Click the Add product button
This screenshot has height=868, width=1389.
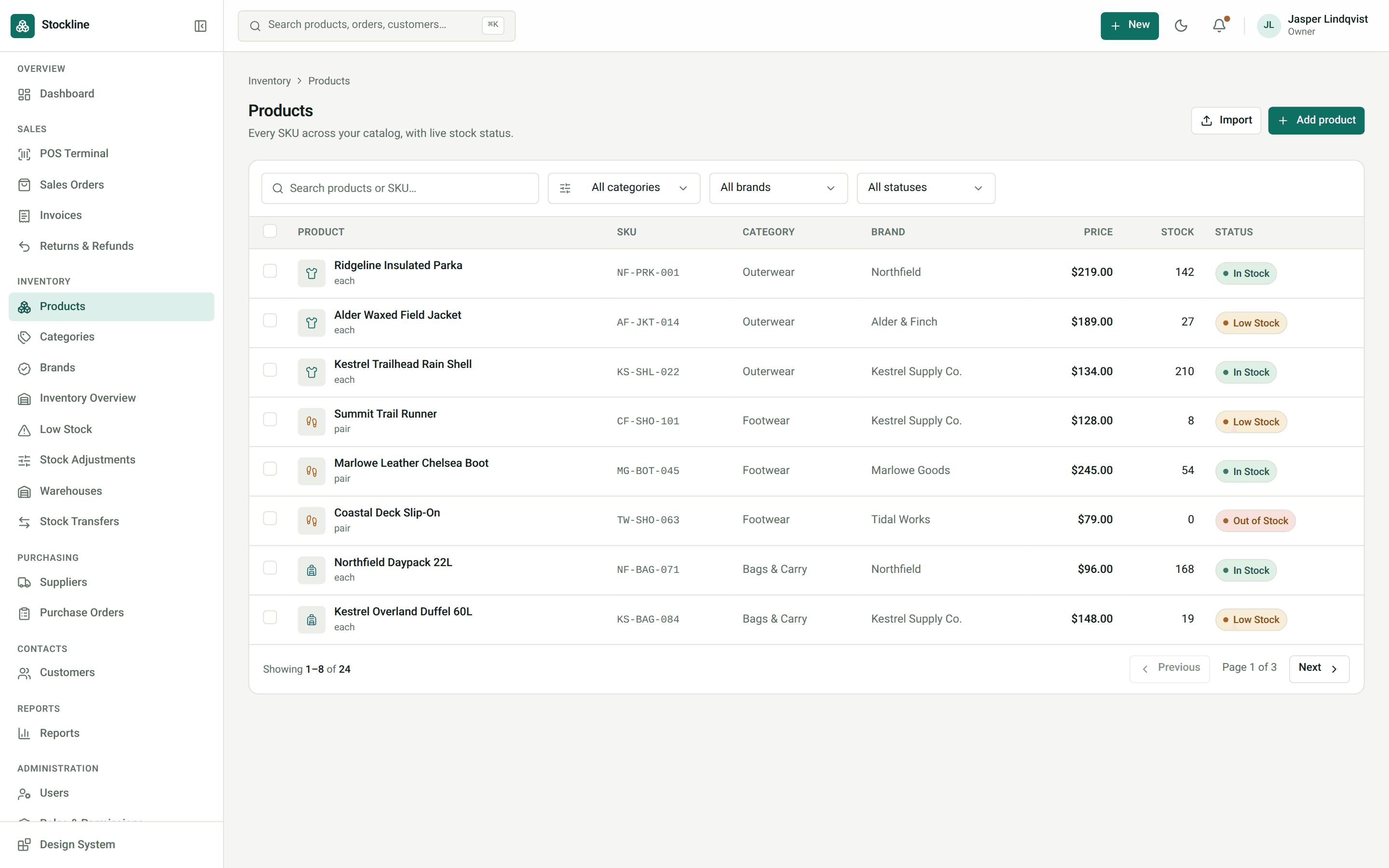click(x=1316, y=121)
